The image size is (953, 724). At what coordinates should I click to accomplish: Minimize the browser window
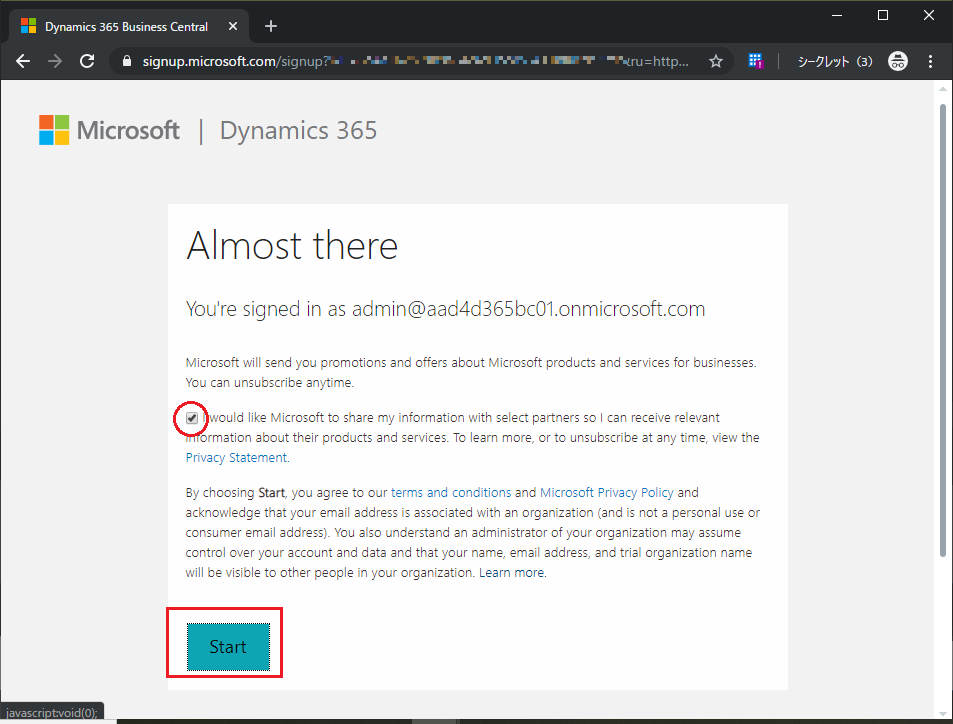[837, 16]
